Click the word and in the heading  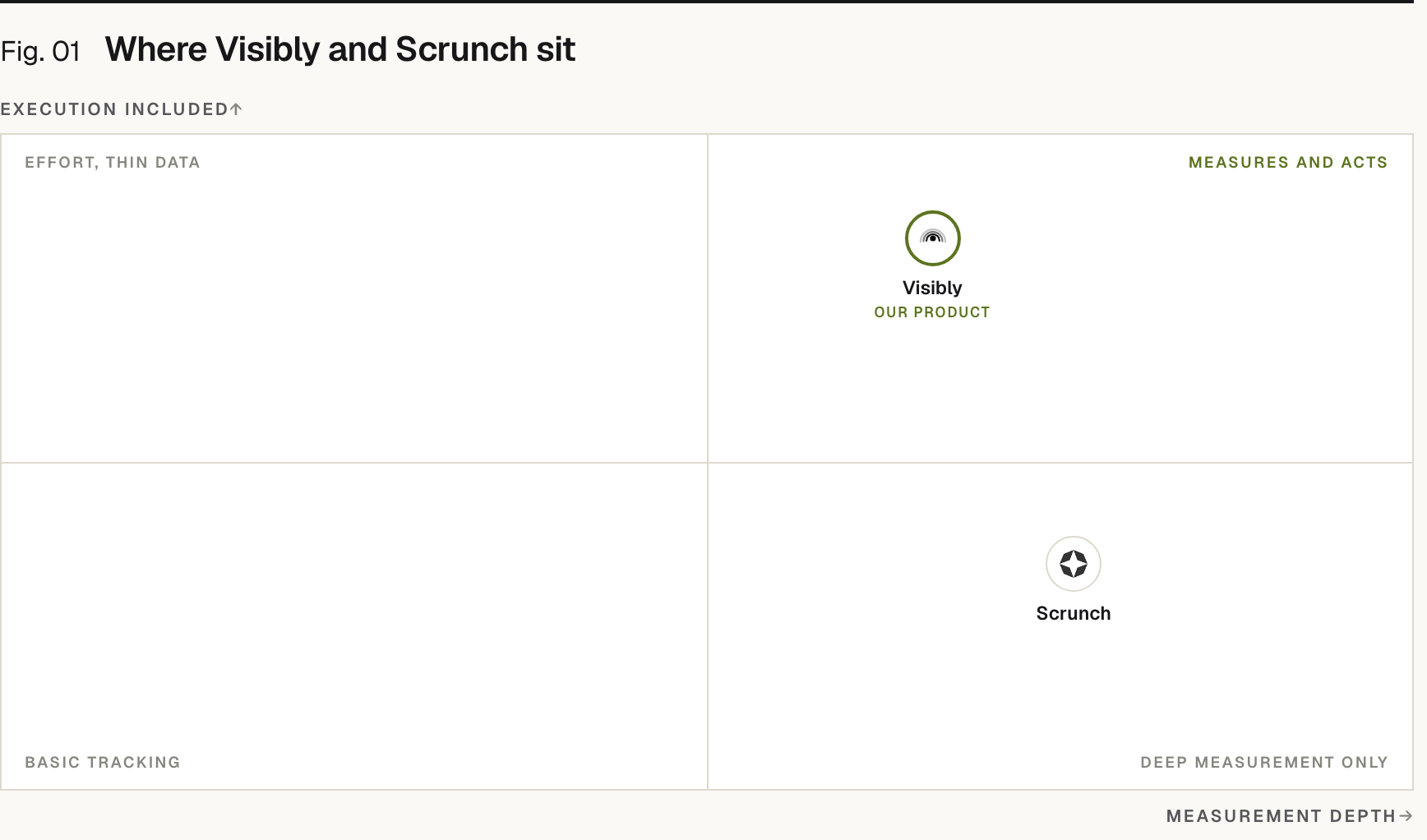[x=358, y=49]
